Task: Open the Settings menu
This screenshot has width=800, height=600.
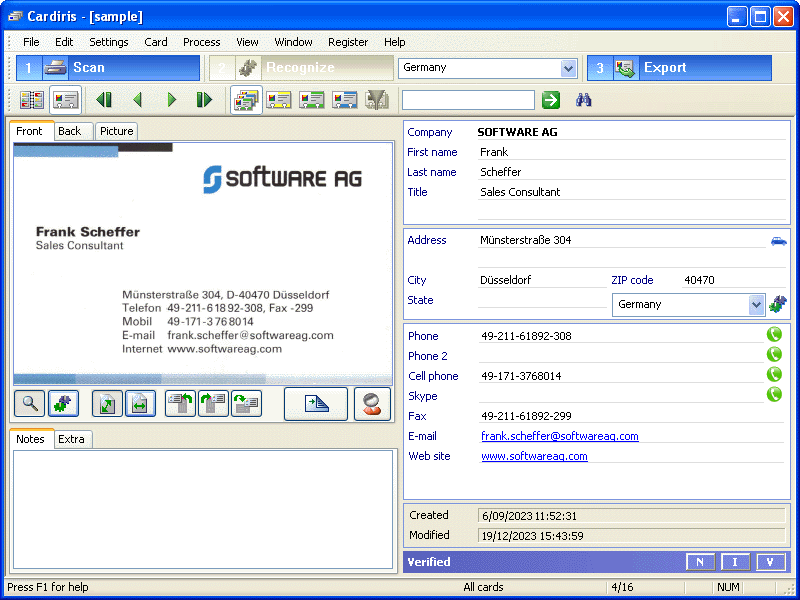Action: [x=109, y=42]
